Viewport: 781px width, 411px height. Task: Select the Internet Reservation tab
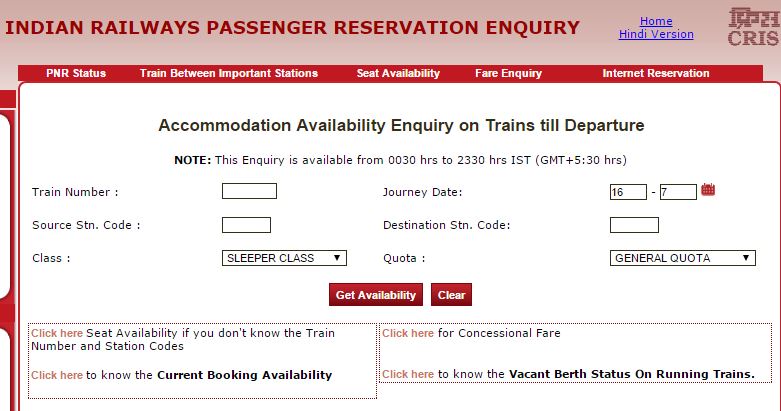656,73
